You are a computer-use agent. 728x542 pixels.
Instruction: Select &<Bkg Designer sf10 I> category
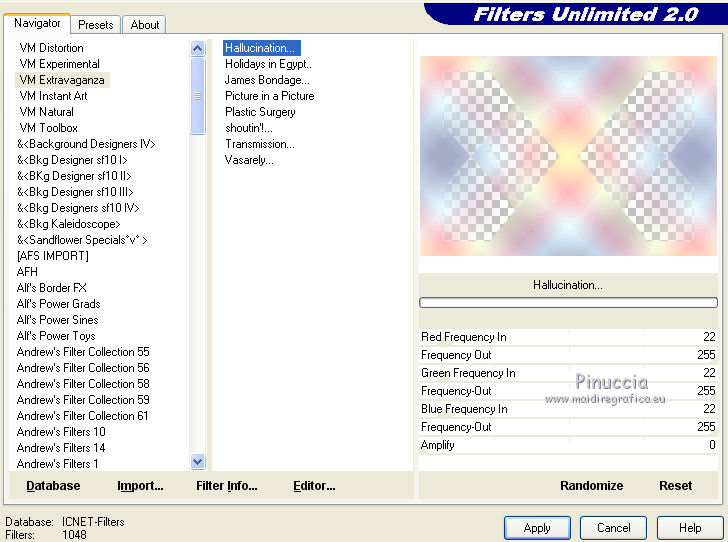click(72, 160)
